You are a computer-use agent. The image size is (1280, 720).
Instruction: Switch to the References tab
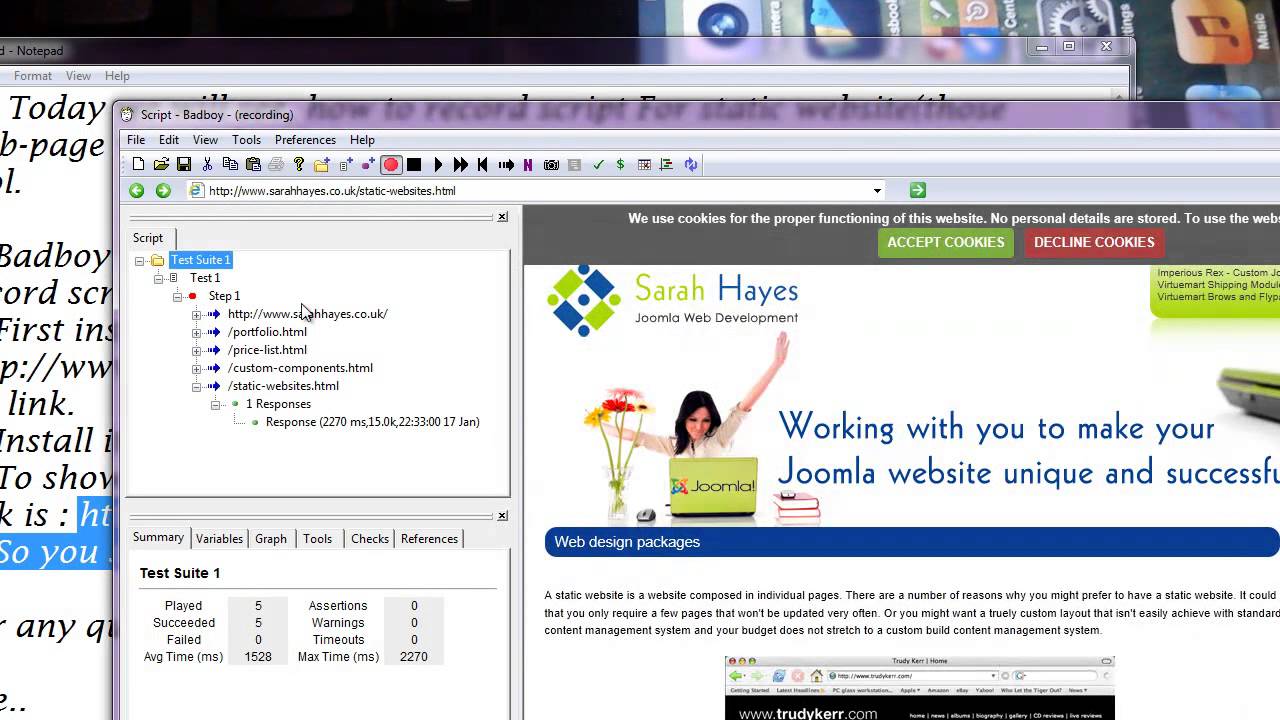429,539
